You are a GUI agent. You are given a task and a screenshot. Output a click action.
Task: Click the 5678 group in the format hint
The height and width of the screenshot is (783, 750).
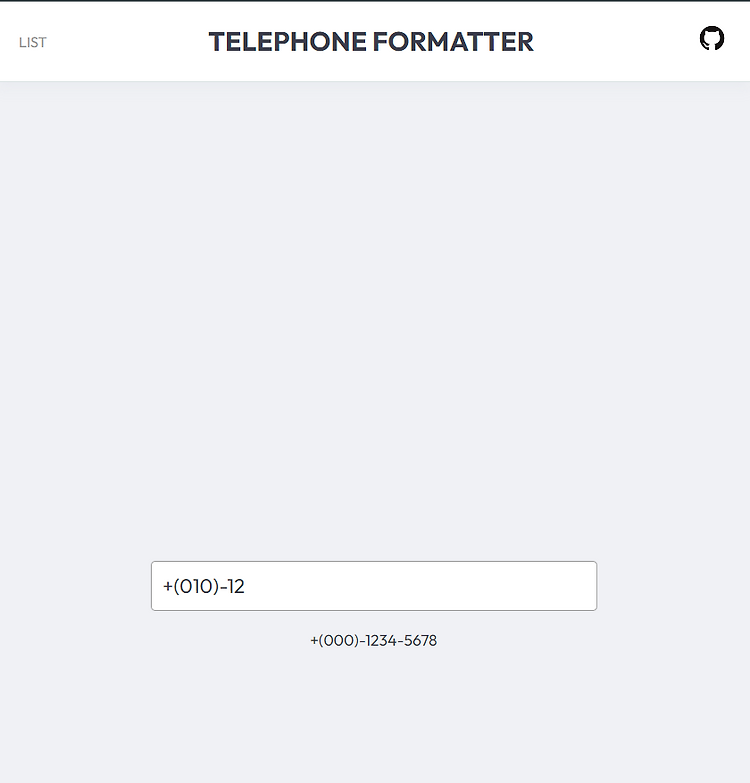pyautogui.click(x=420, y=640)
